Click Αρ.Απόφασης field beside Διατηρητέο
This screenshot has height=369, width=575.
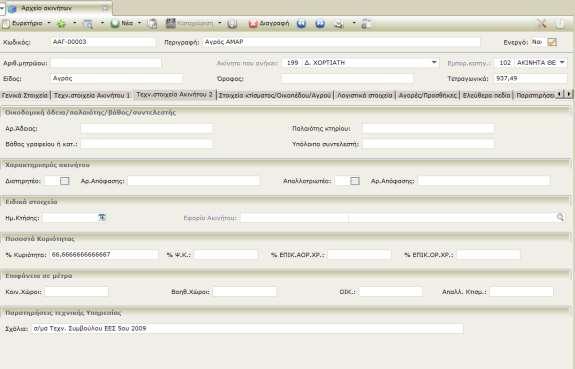pos(194,181)
